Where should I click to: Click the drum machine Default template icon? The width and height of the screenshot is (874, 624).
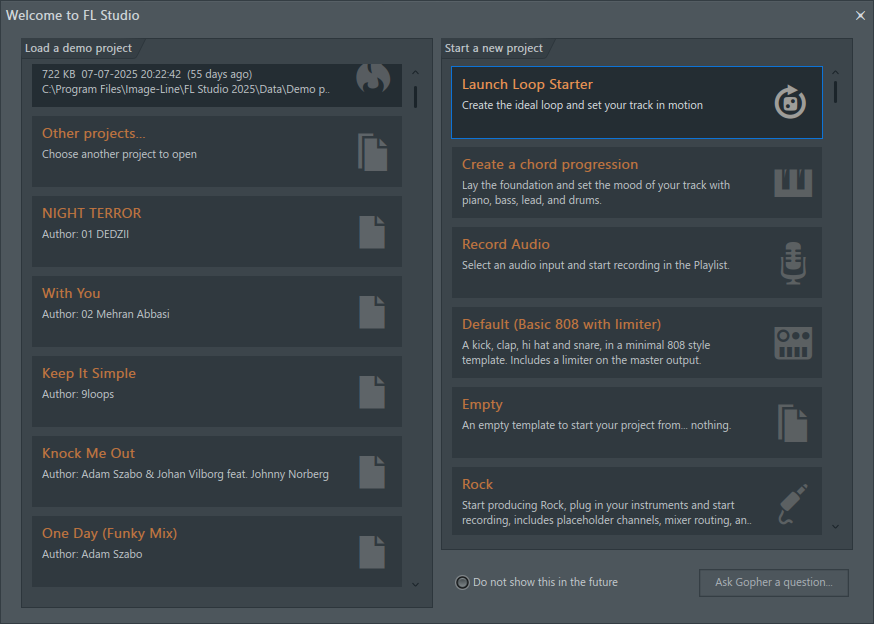pyautogui.click(x=793, y=342)
